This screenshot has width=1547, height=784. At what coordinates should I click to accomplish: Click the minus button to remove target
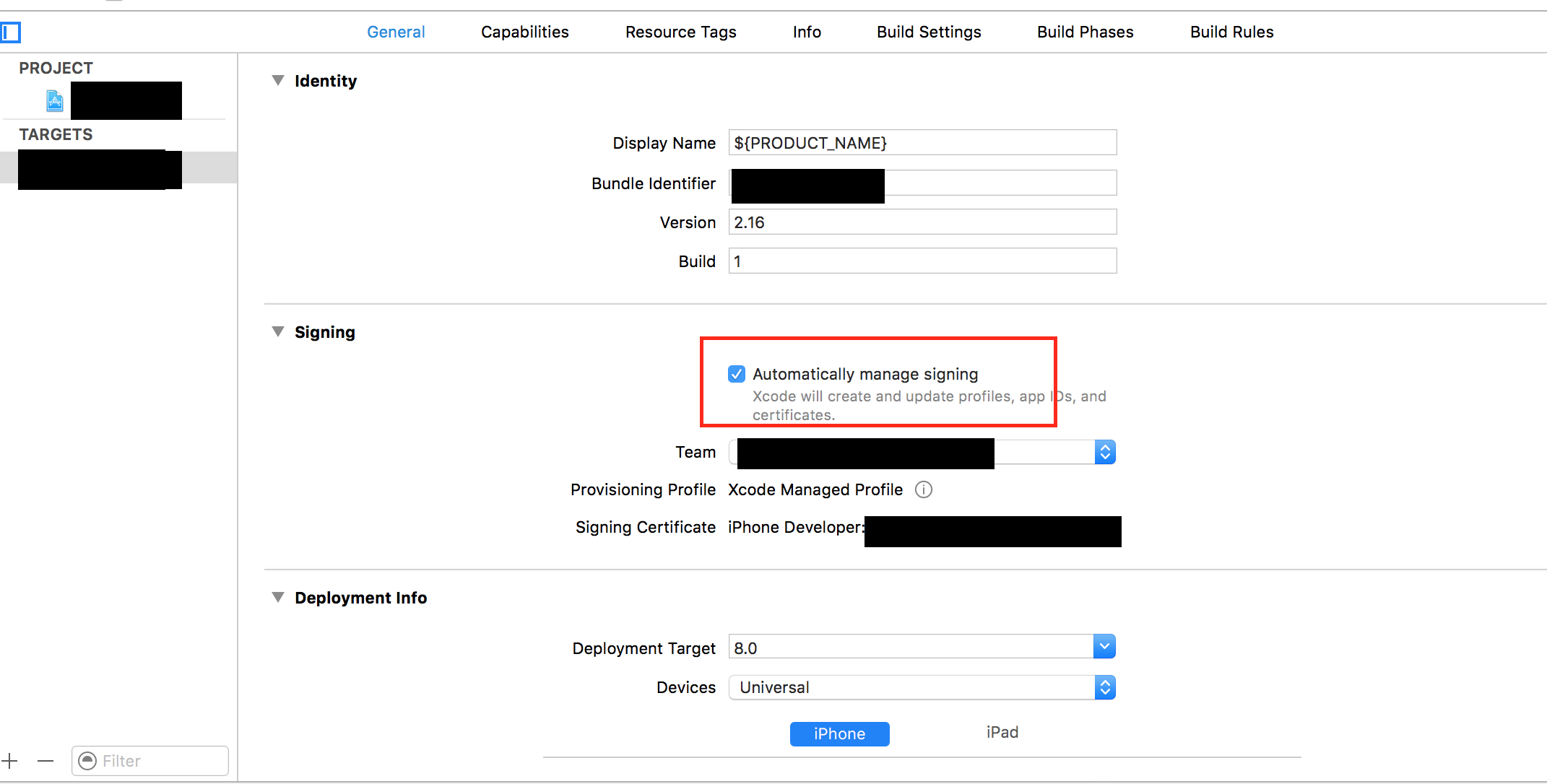pos(45,761)
